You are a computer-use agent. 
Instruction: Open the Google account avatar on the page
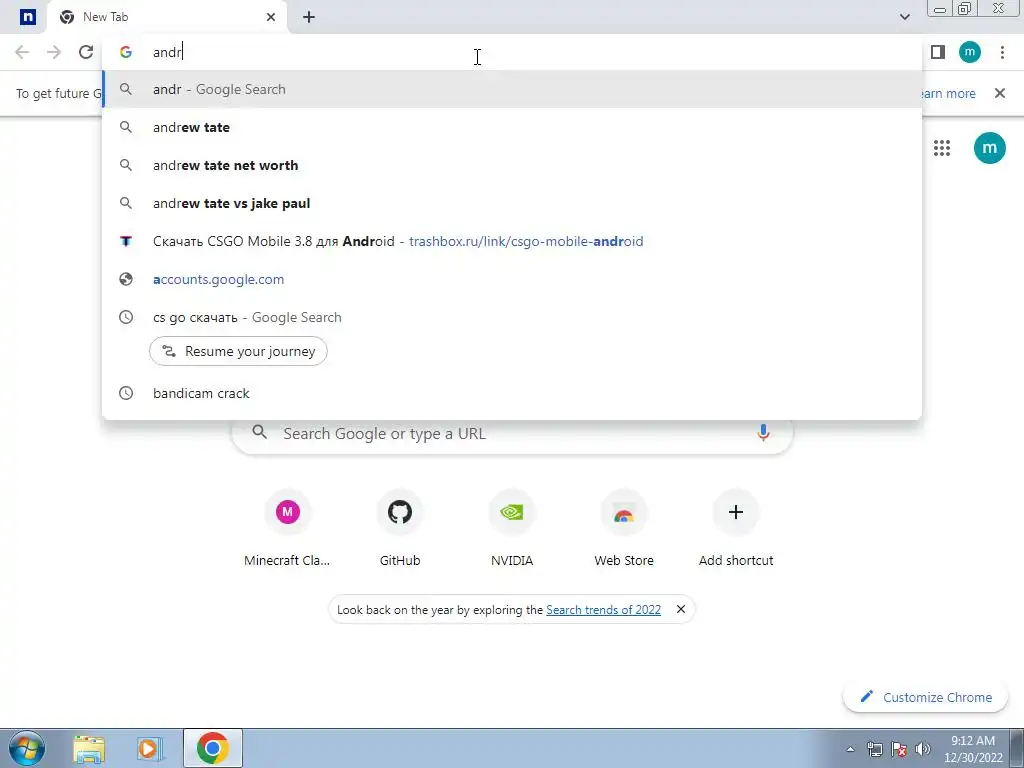click(989, 148)
